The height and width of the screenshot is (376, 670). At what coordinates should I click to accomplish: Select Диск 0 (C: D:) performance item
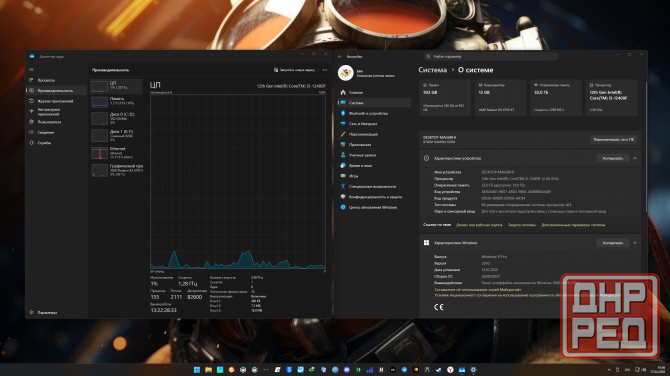[x=116, y=118]
